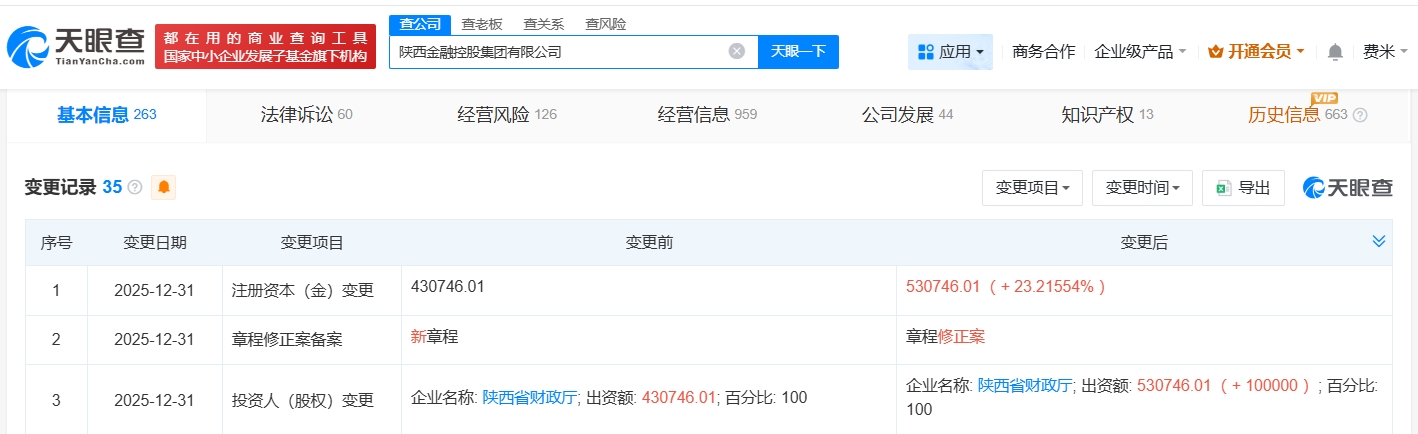This screenshot has width=1418, height=434.
Task: Click 530746.01 (+23.21554%) value
Action: [1006, 286]
